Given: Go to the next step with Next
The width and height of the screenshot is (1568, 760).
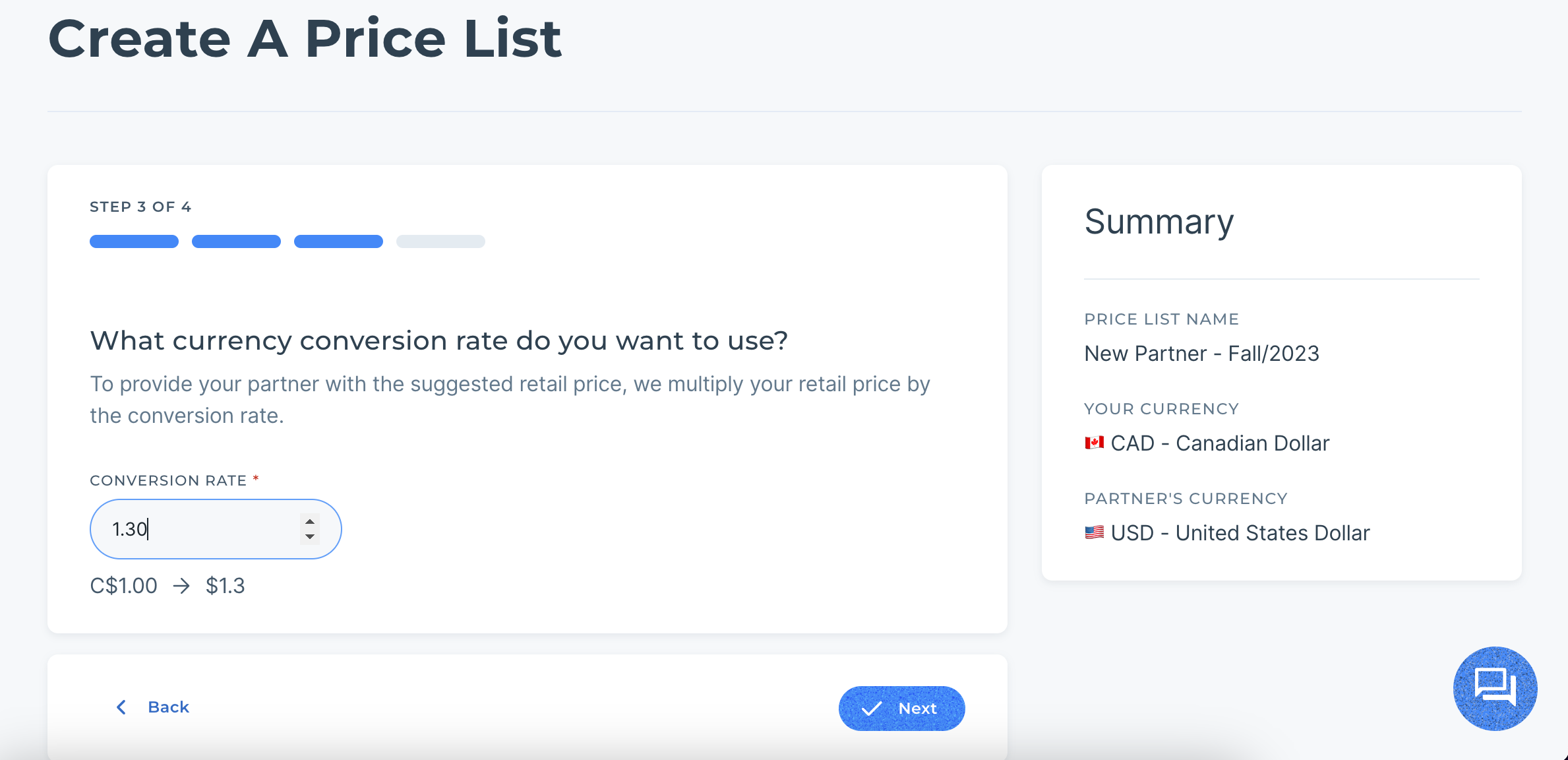Looking at the screenshot, I should 901,709.
